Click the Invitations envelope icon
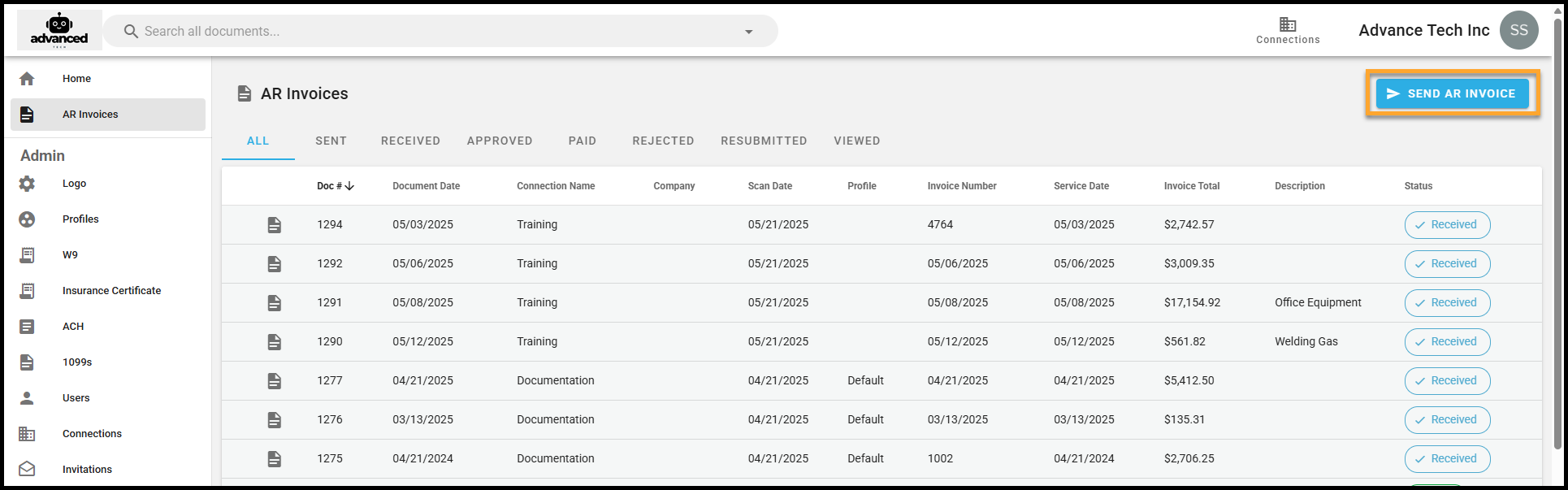Image resolution: width=1568 pixels, height=490 pixels. click(x=27, y=469)
